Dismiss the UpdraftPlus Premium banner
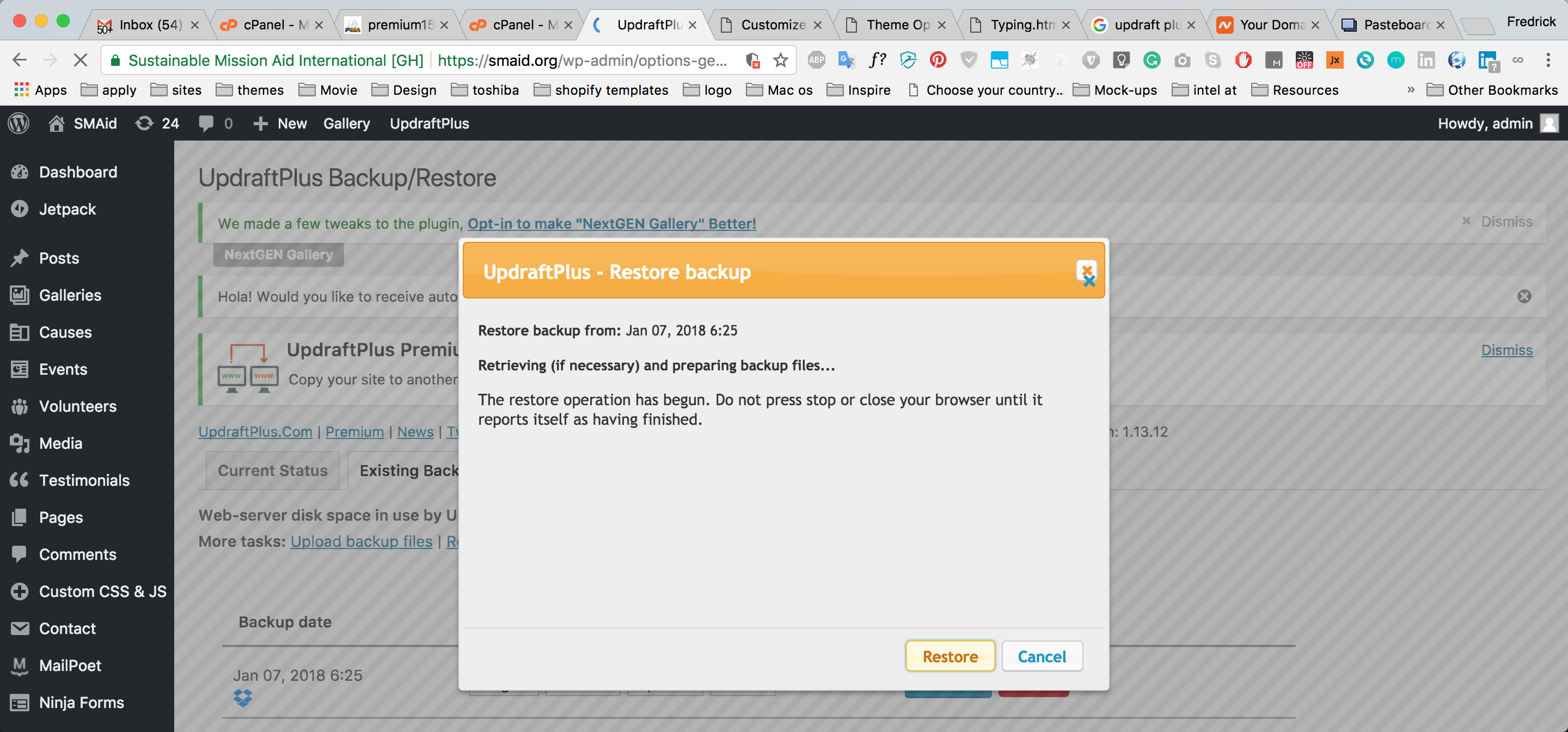The width and height of the screenshot is (1568, 732). pyautogui.click(x=1506, y=350)
